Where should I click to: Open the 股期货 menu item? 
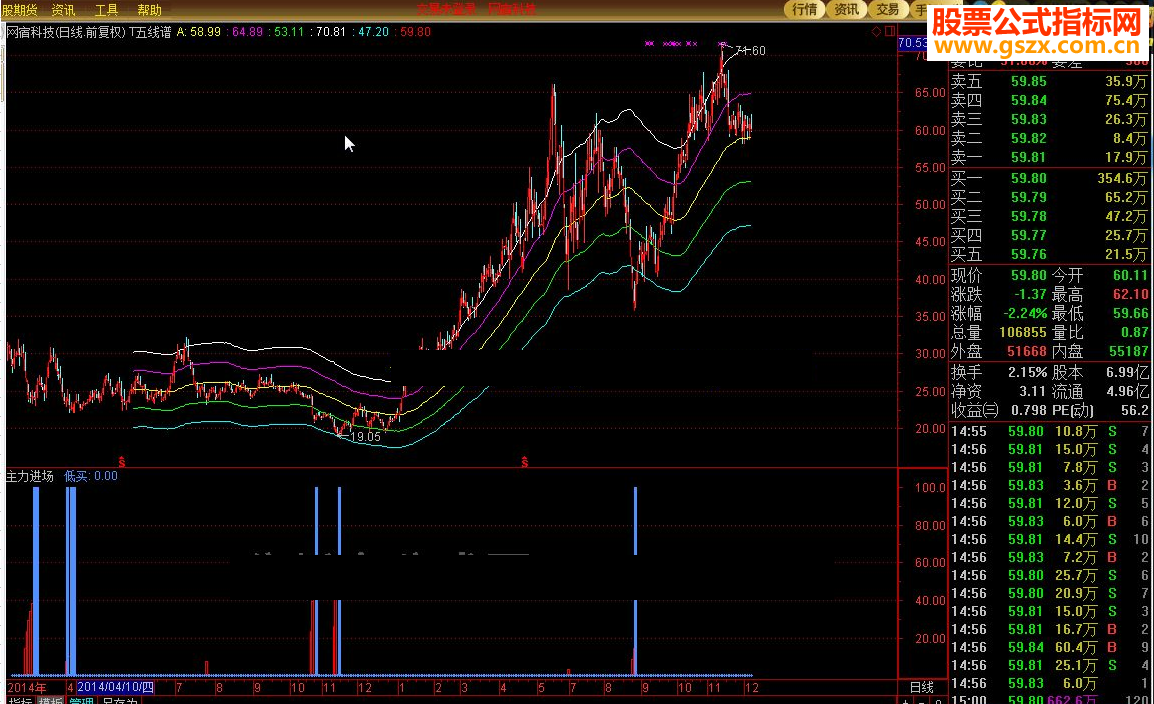pos(19,10)
